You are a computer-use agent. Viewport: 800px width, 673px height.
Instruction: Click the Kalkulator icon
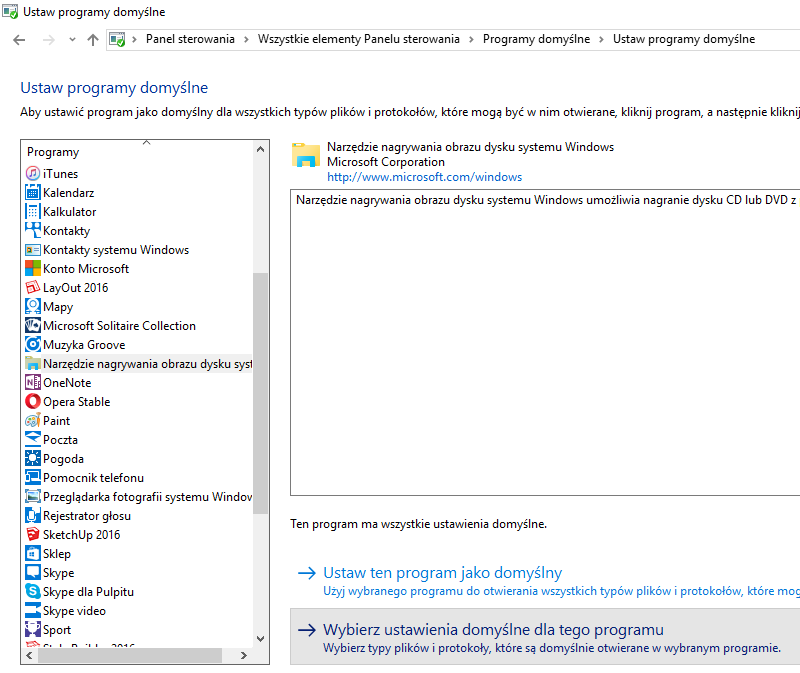33,211
